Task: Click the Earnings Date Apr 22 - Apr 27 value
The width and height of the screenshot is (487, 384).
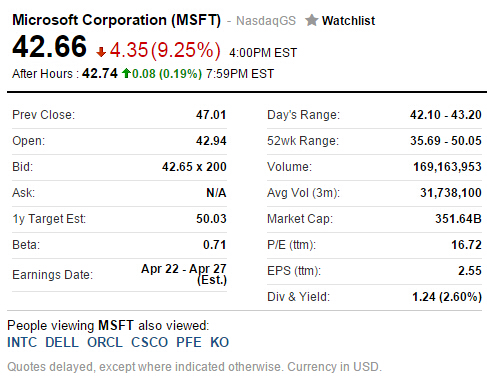Action: click(184, 274)
